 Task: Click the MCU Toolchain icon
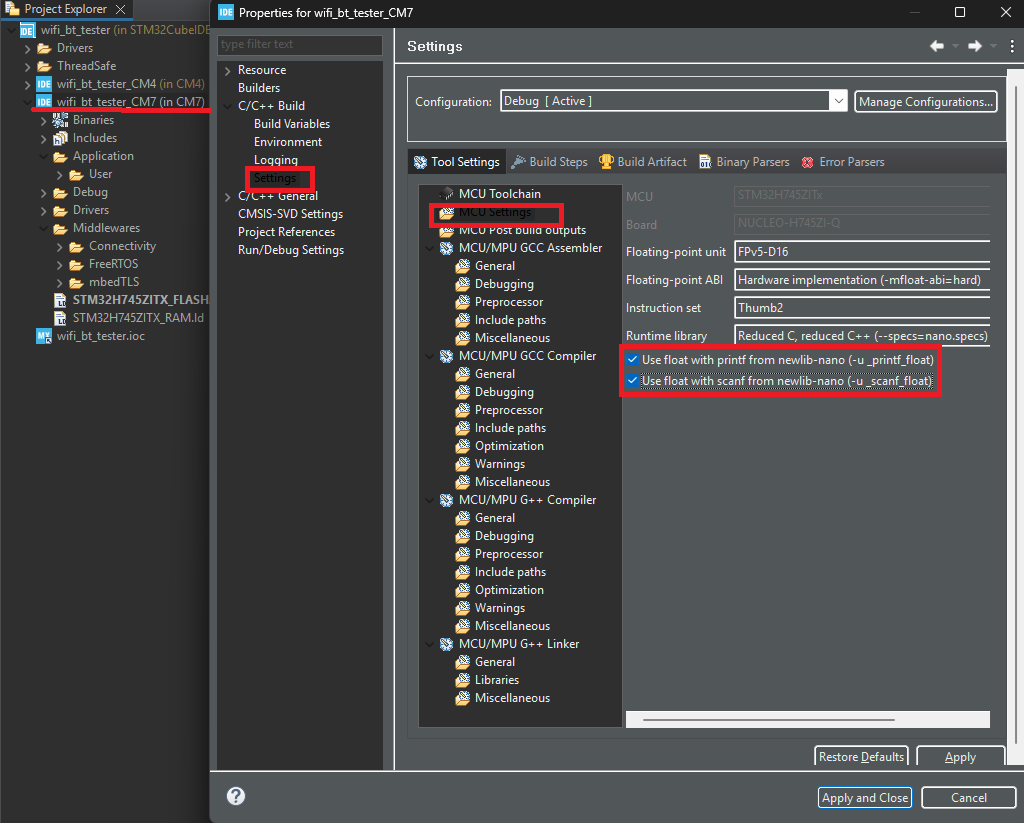click(446, 193)
